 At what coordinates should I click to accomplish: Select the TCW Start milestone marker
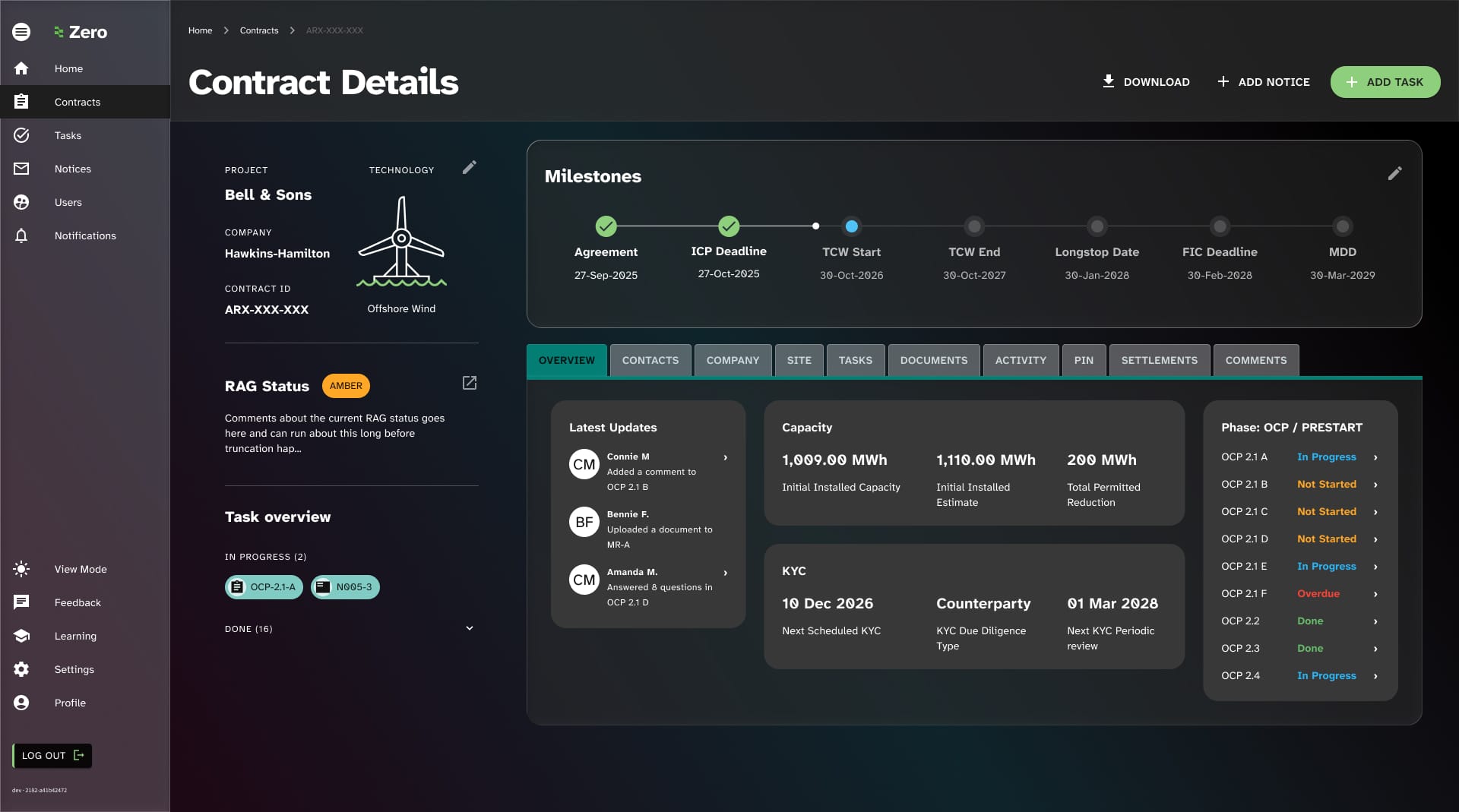point(851,226)
